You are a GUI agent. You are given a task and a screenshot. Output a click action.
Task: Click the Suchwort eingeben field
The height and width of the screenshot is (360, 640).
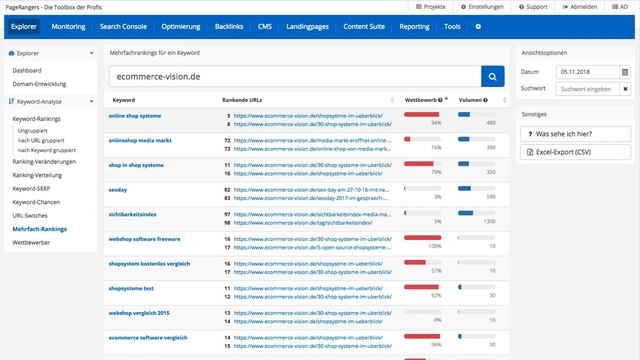point(588,89)
